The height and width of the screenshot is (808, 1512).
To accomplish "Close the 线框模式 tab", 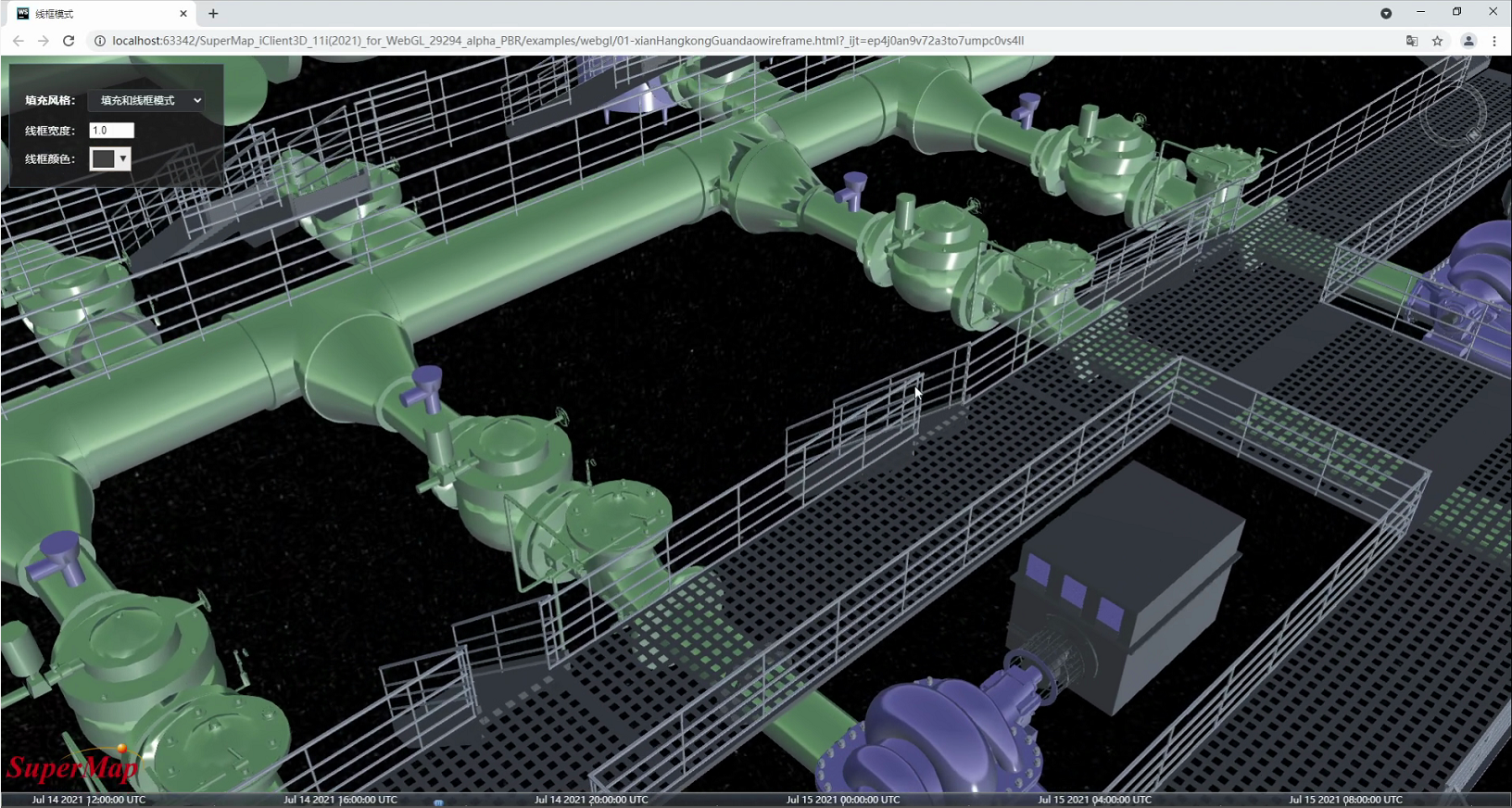I will [183, 14].
